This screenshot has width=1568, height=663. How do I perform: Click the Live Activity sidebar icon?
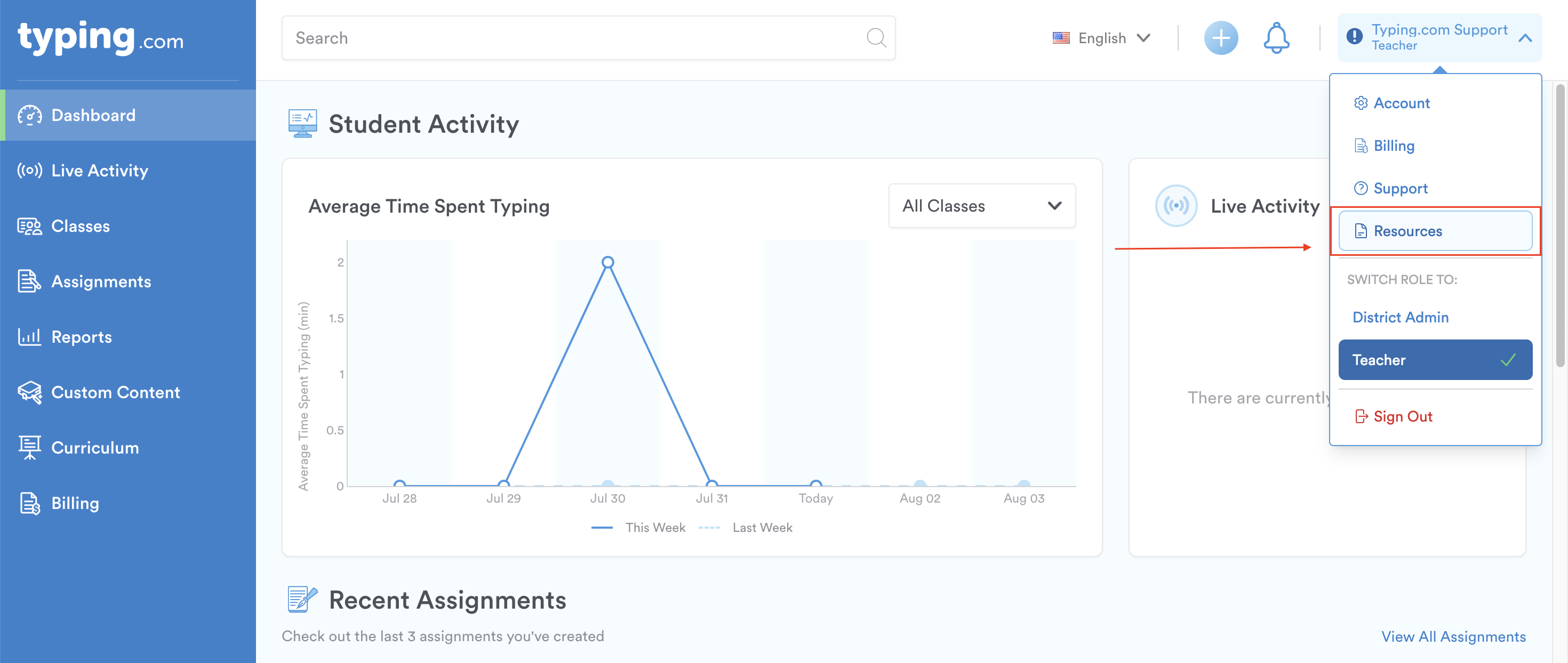click(x=29, y=171)
